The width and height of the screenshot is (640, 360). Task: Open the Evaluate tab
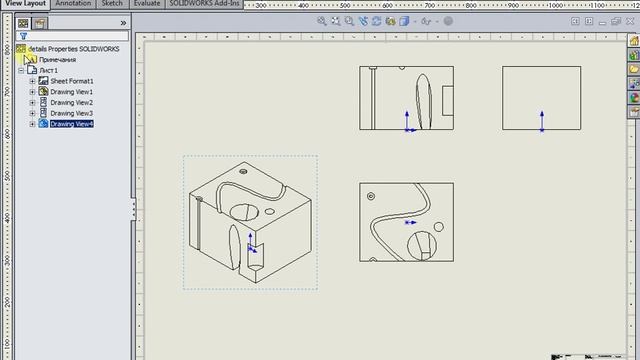tap(147, 4)
